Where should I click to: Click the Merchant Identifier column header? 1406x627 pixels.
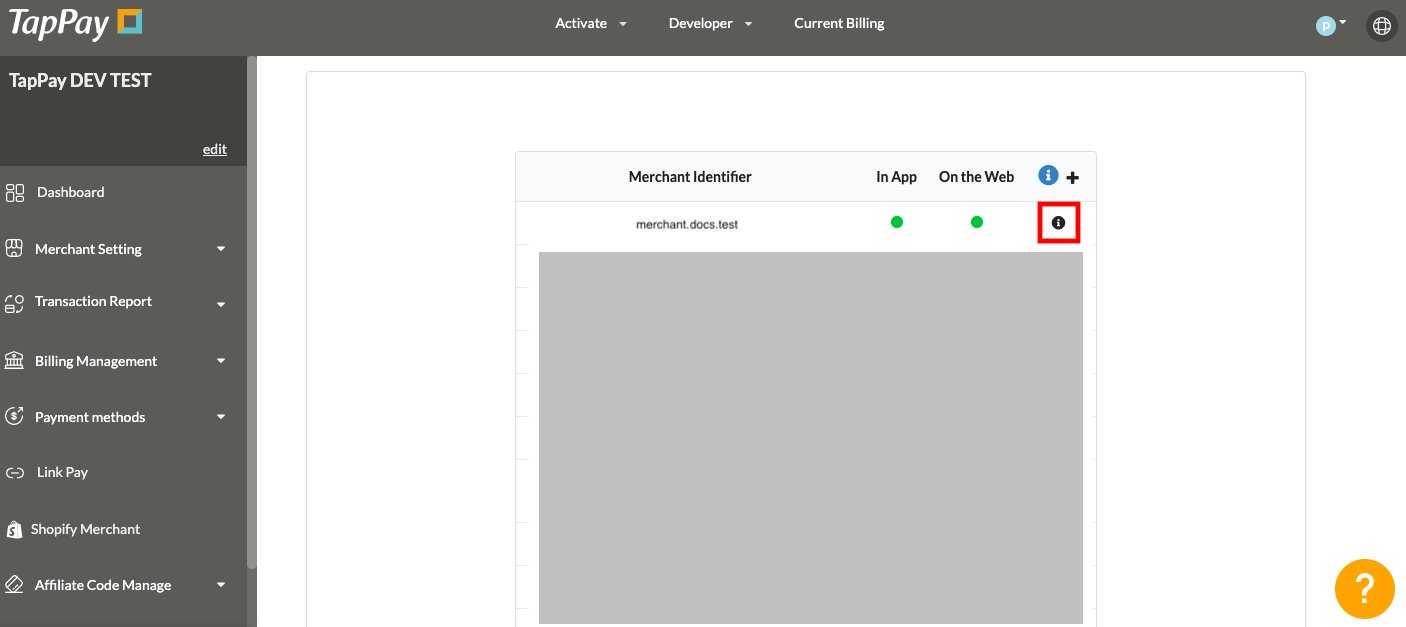(x=690, y=177)
